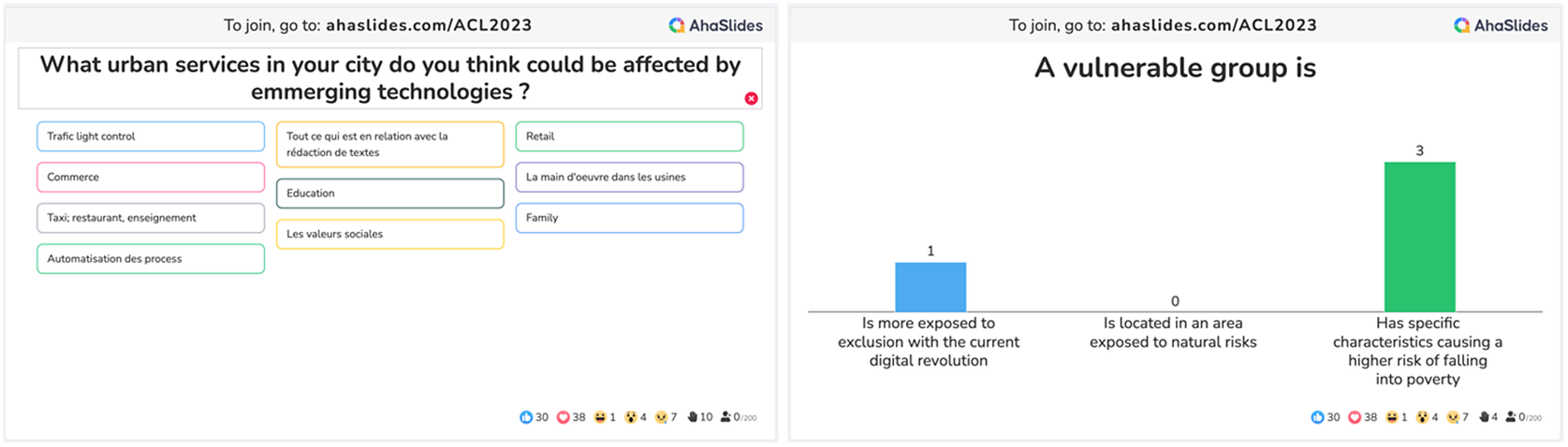The width and height of the screenshot is (1568, 447).
Task: Open the "Retail" response card
Action: coord(629,137)
